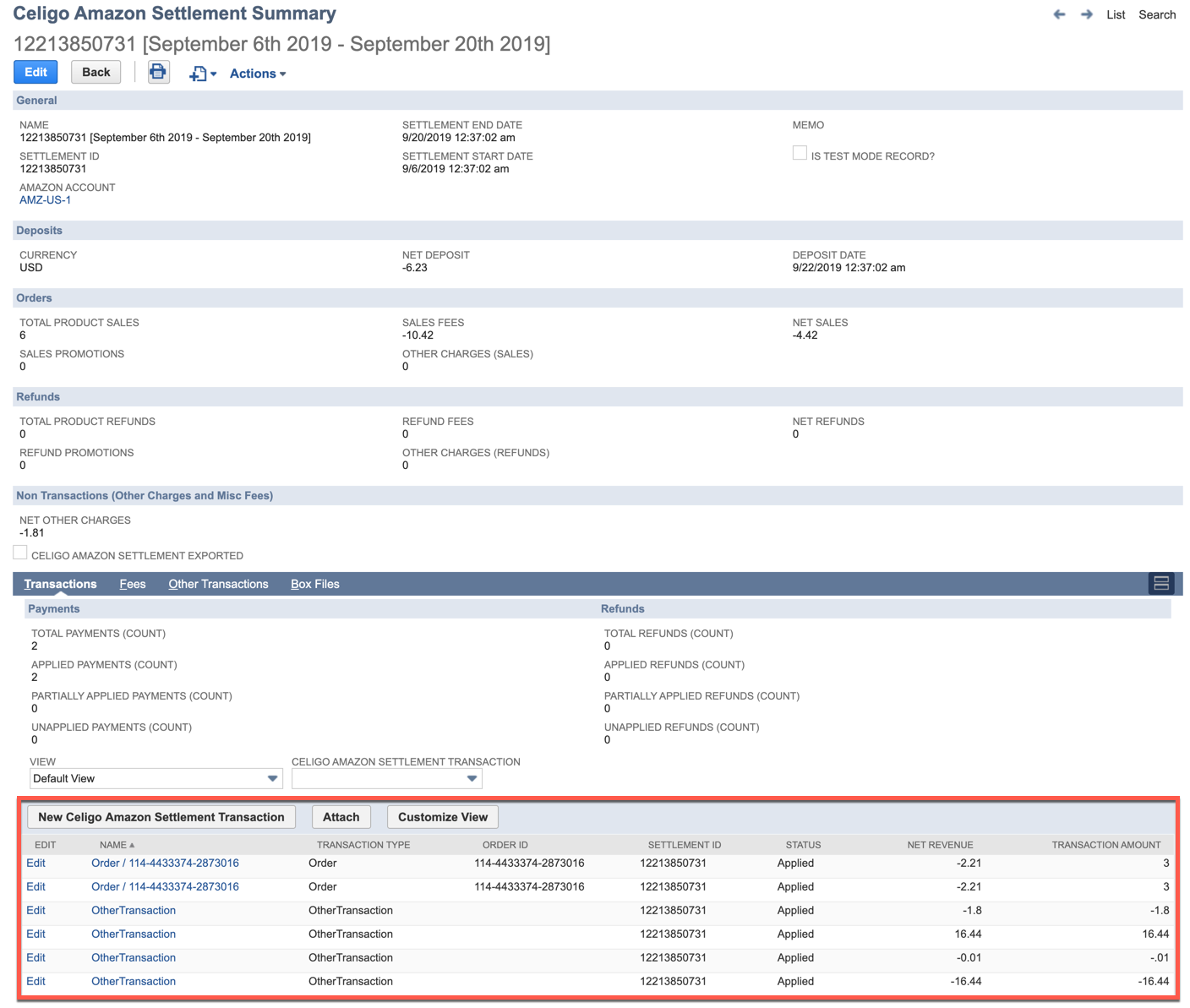Open OtherTransaction link with -0.01 revenue
The width and height of the screenshot is (1190, 1008).
134,958
